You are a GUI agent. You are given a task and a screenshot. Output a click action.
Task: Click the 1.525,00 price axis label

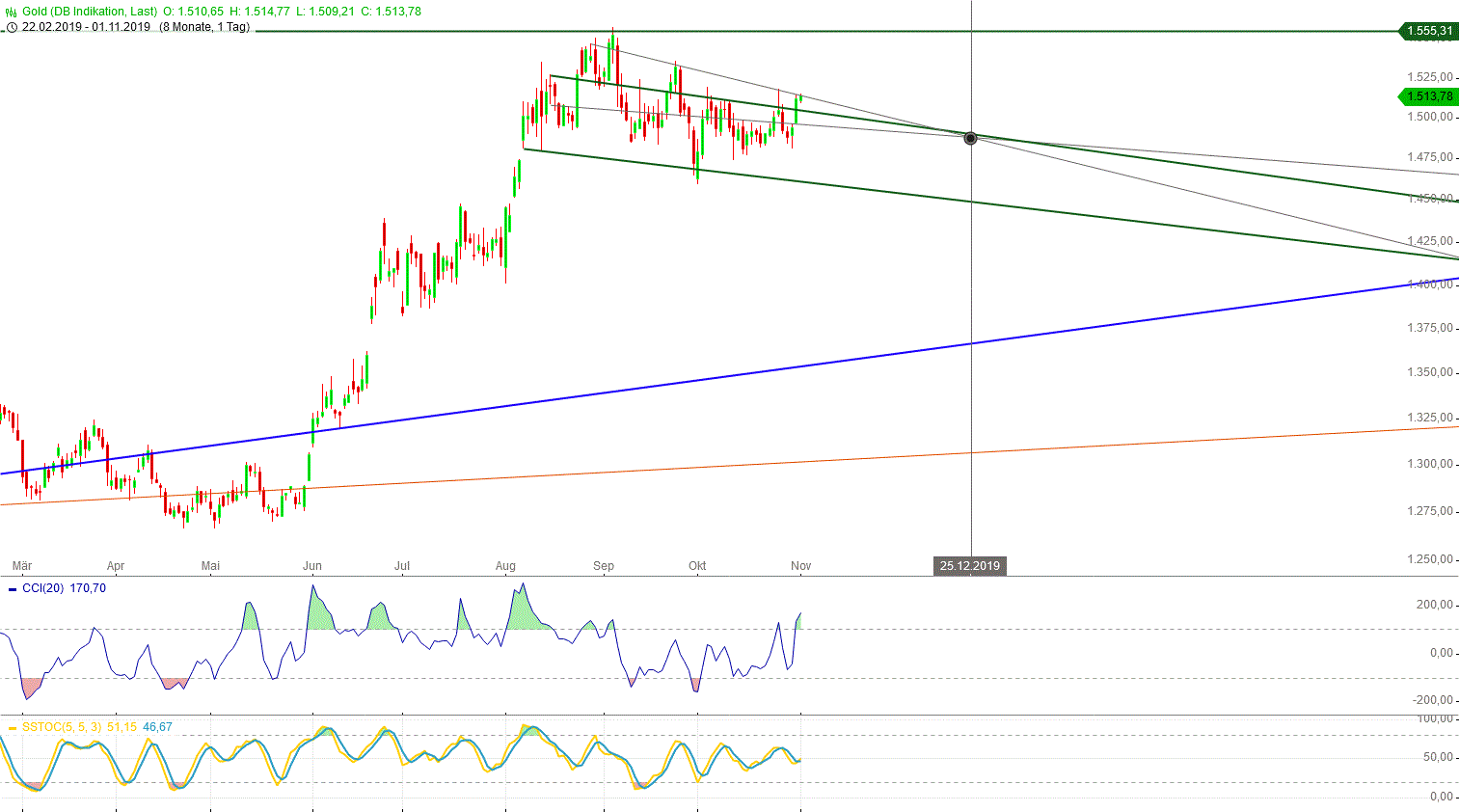[x=1430, y=77]
